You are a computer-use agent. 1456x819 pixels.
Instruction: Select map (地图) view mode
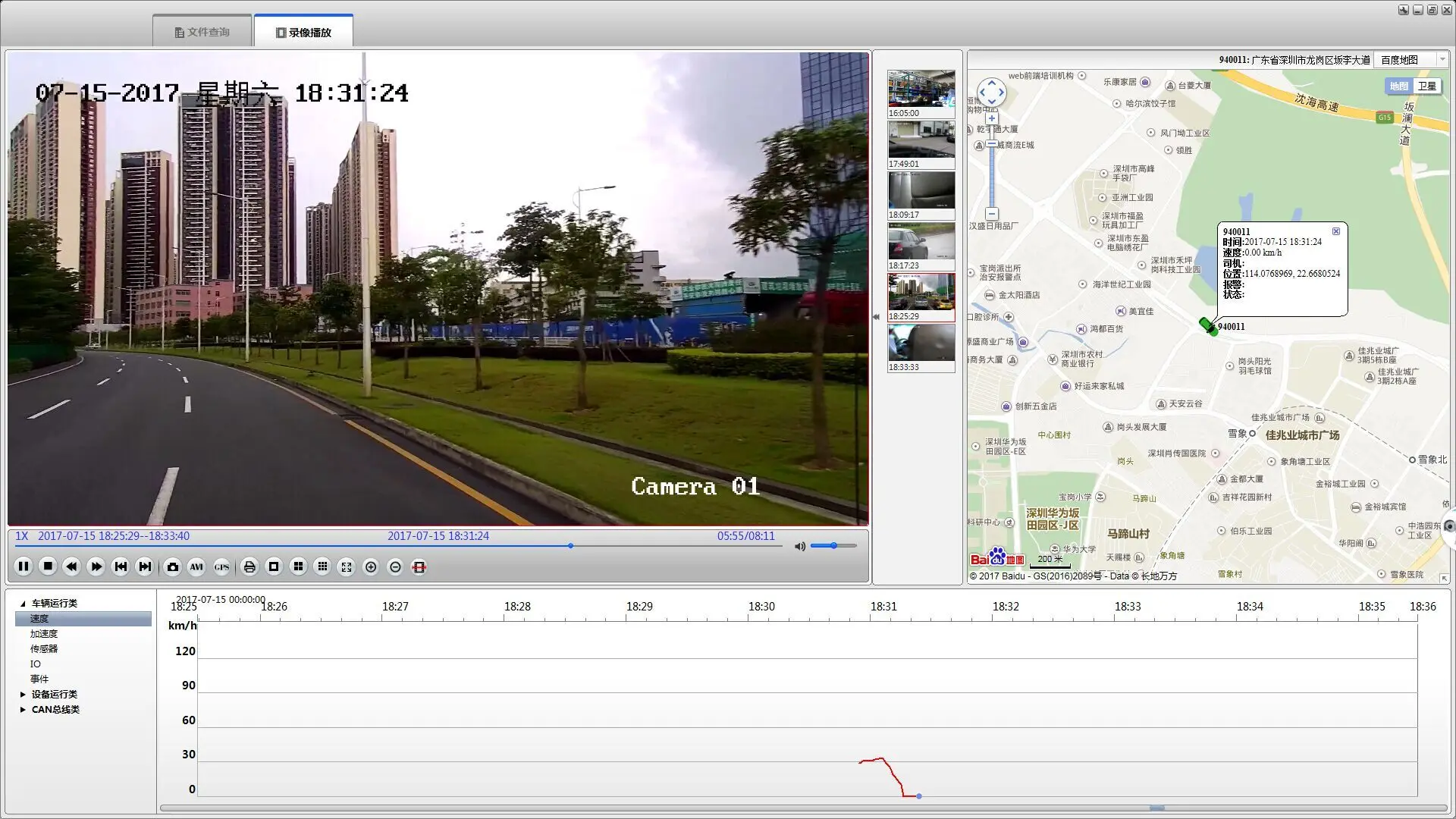coord(1398,86)
